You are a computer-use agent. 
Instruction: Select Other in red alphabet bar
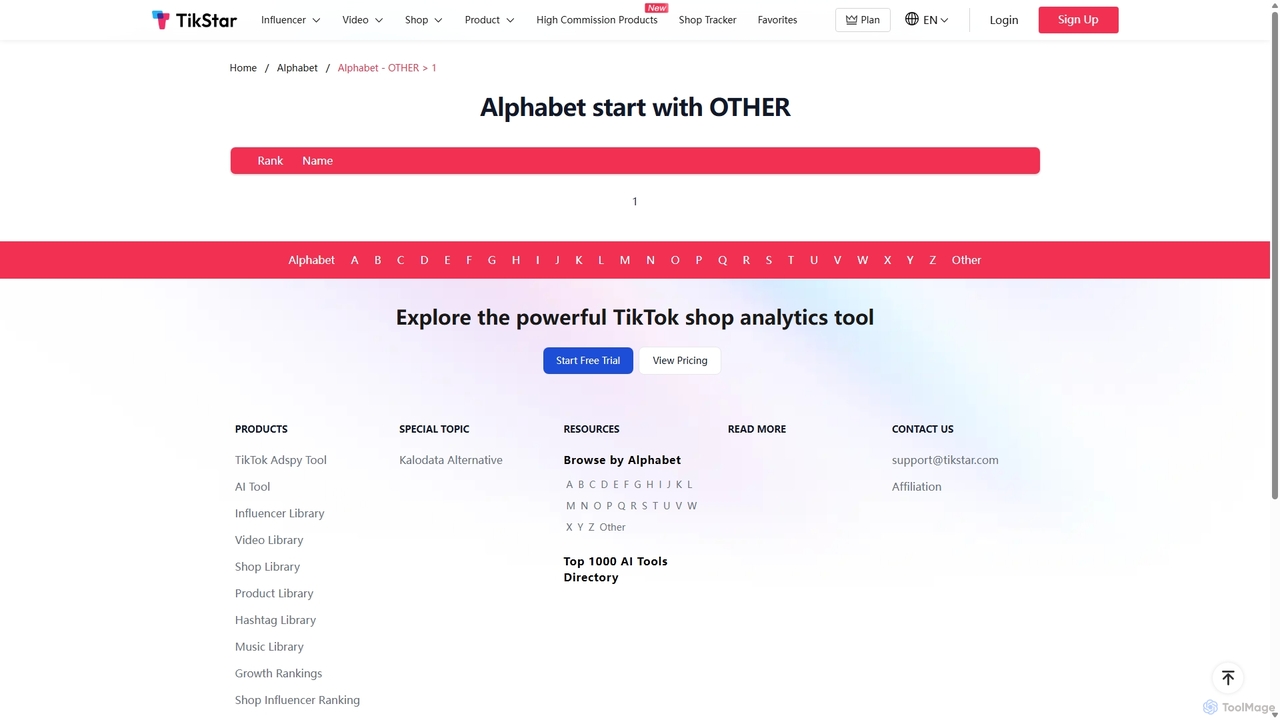pyautogui.click(x=966, y=260)
